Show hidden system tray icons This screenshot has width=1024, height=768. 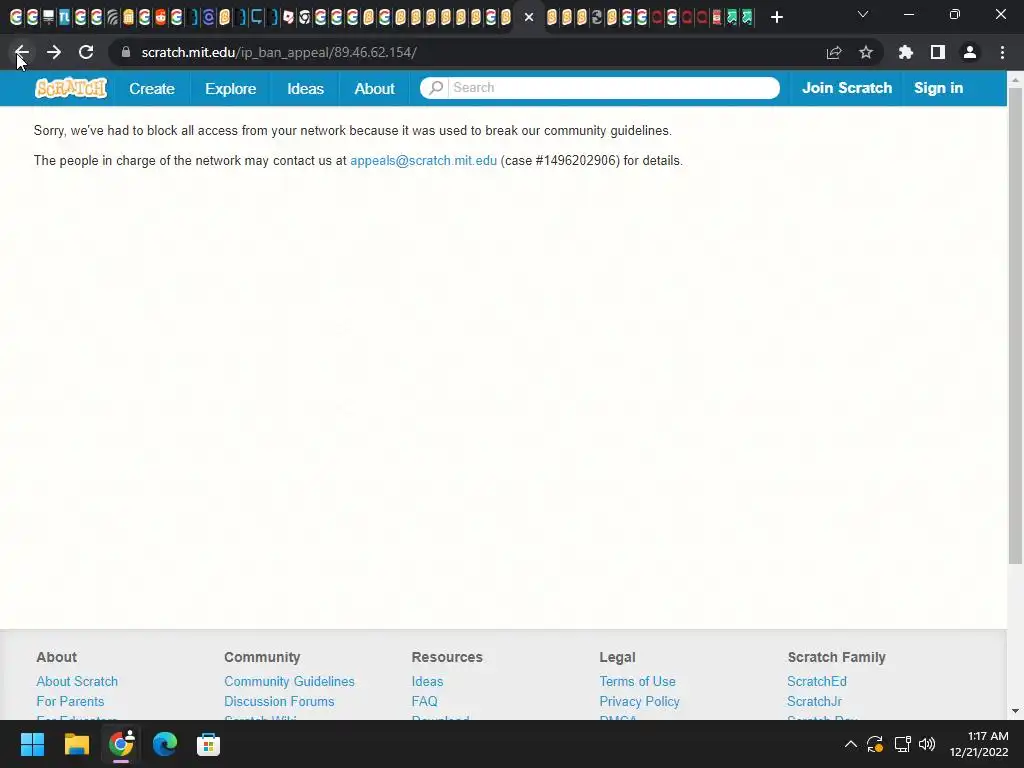(x=850, y=744)
